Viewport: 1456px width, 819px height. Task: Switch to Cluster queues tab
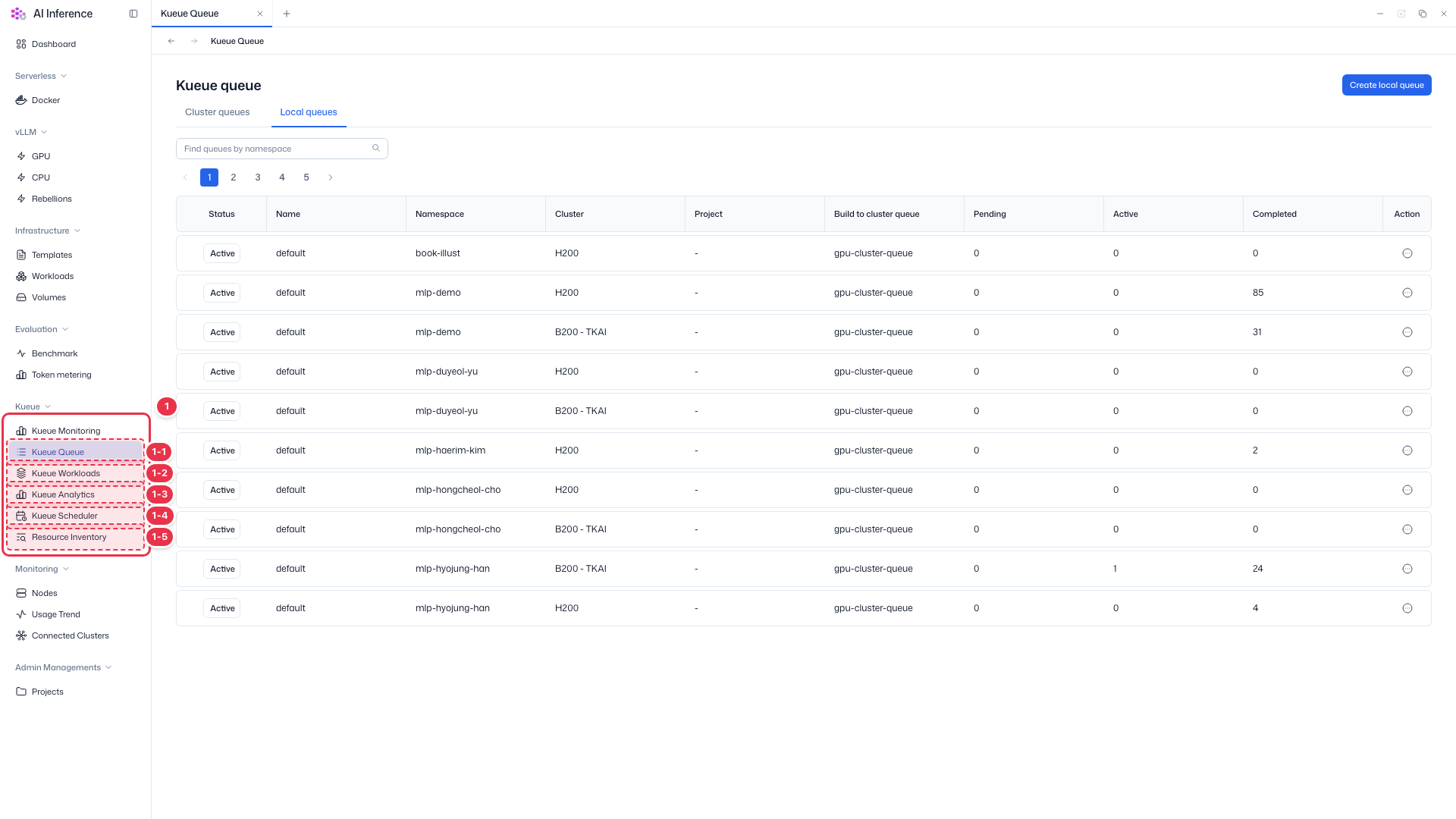pos(217,112)
